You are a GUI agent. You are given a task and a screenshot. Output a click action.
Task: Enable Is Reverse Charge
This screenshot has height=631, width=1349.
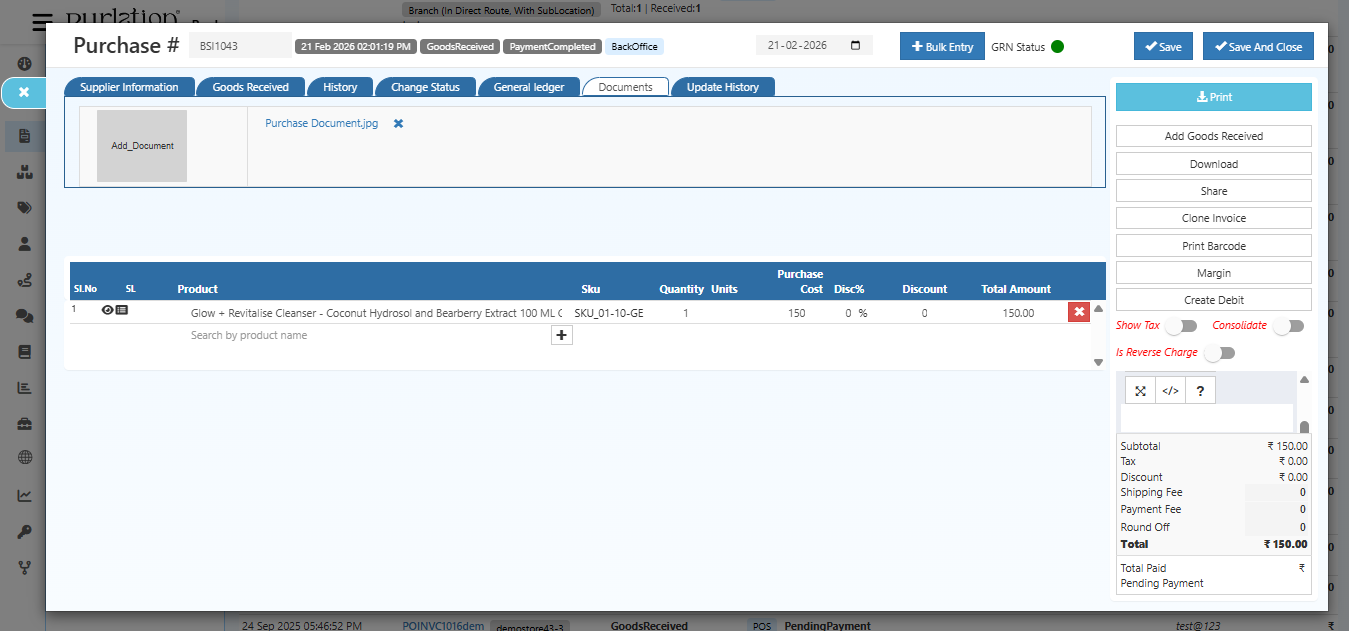pos(1219,352)
